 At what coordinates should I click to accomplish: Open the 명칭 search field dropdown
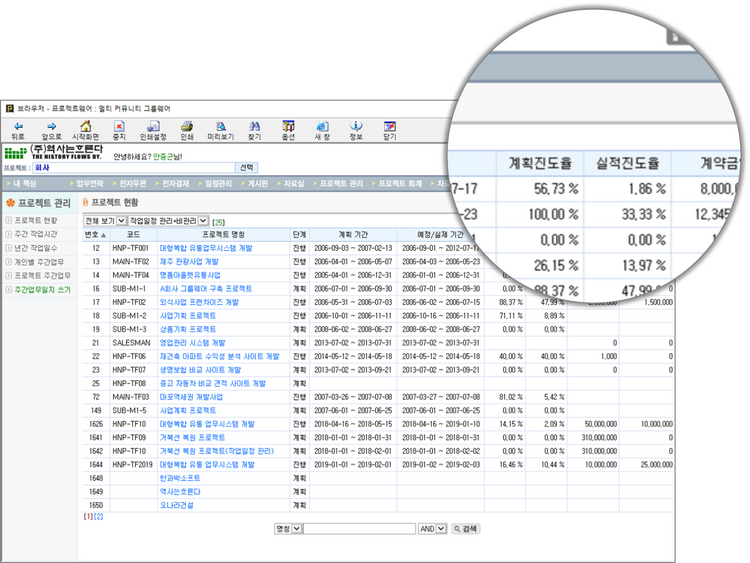tap(288, 529)
